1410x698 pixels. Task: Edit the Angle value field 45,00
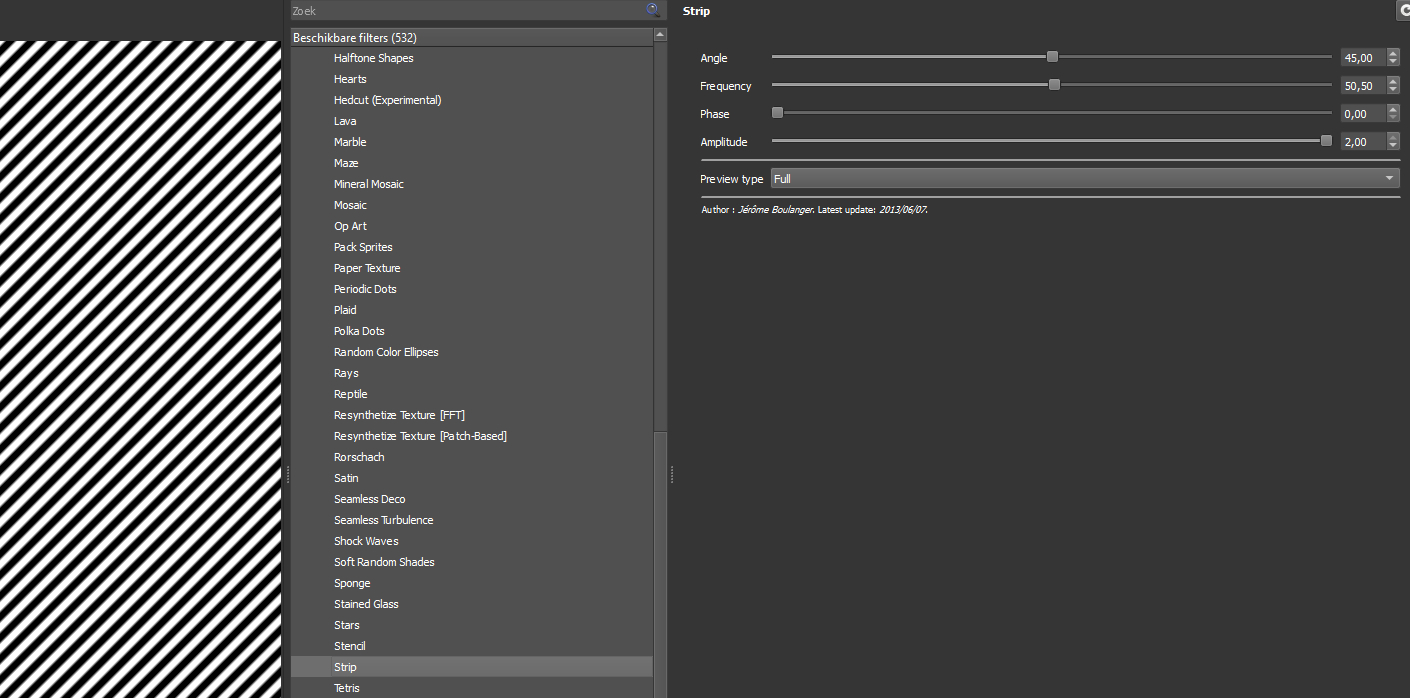point(1363,58)
